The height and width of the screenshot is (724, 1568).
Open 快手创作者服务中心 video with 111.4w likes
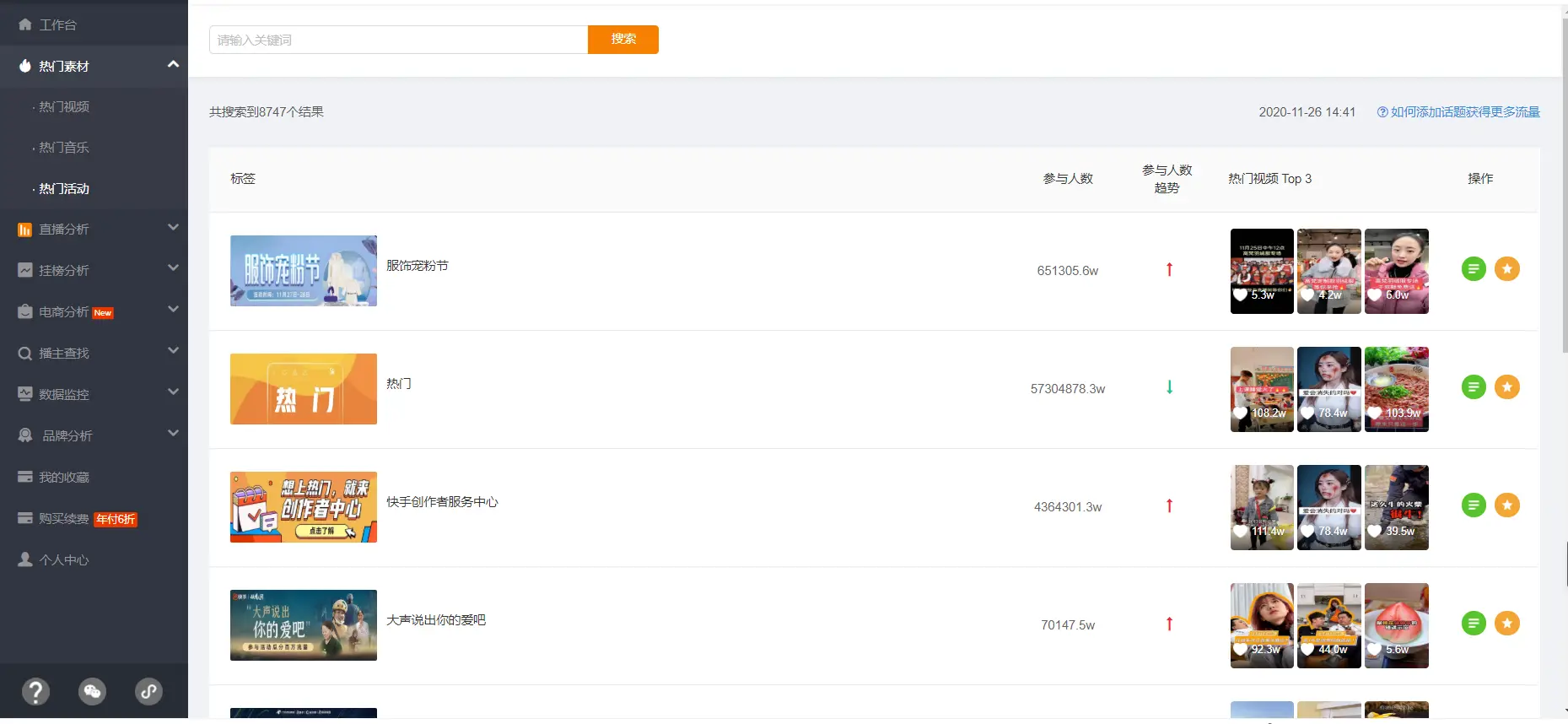coord(1262,507)
